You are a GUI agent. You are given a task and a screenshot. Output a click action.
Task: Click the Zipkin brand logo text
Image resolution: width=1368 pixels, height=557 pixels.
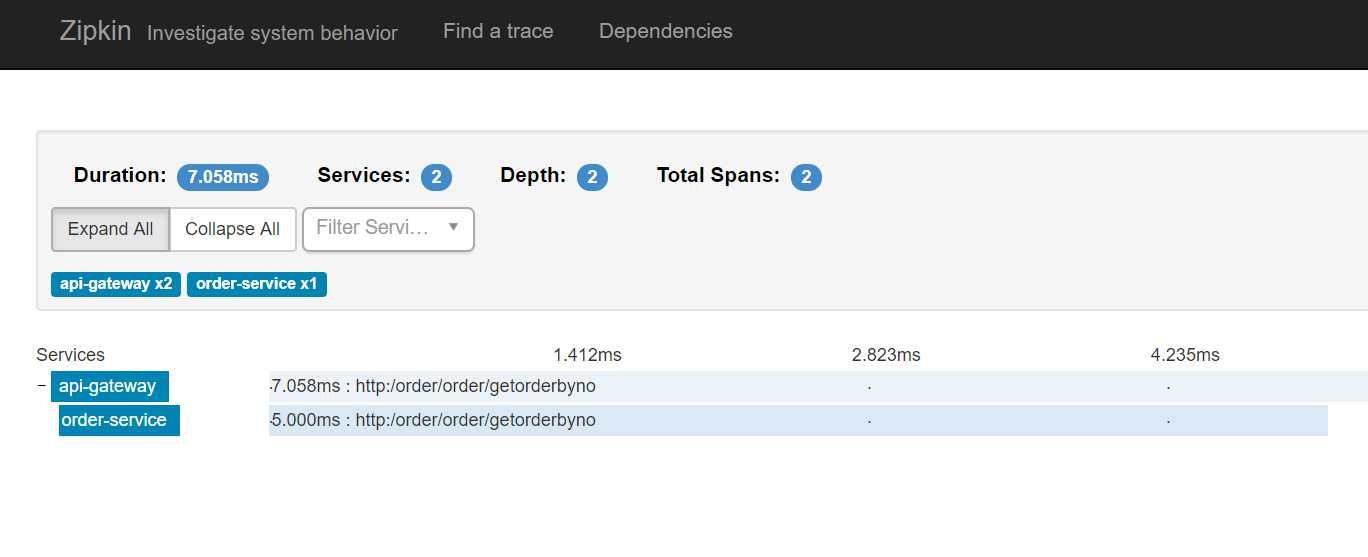coord(95,31)
